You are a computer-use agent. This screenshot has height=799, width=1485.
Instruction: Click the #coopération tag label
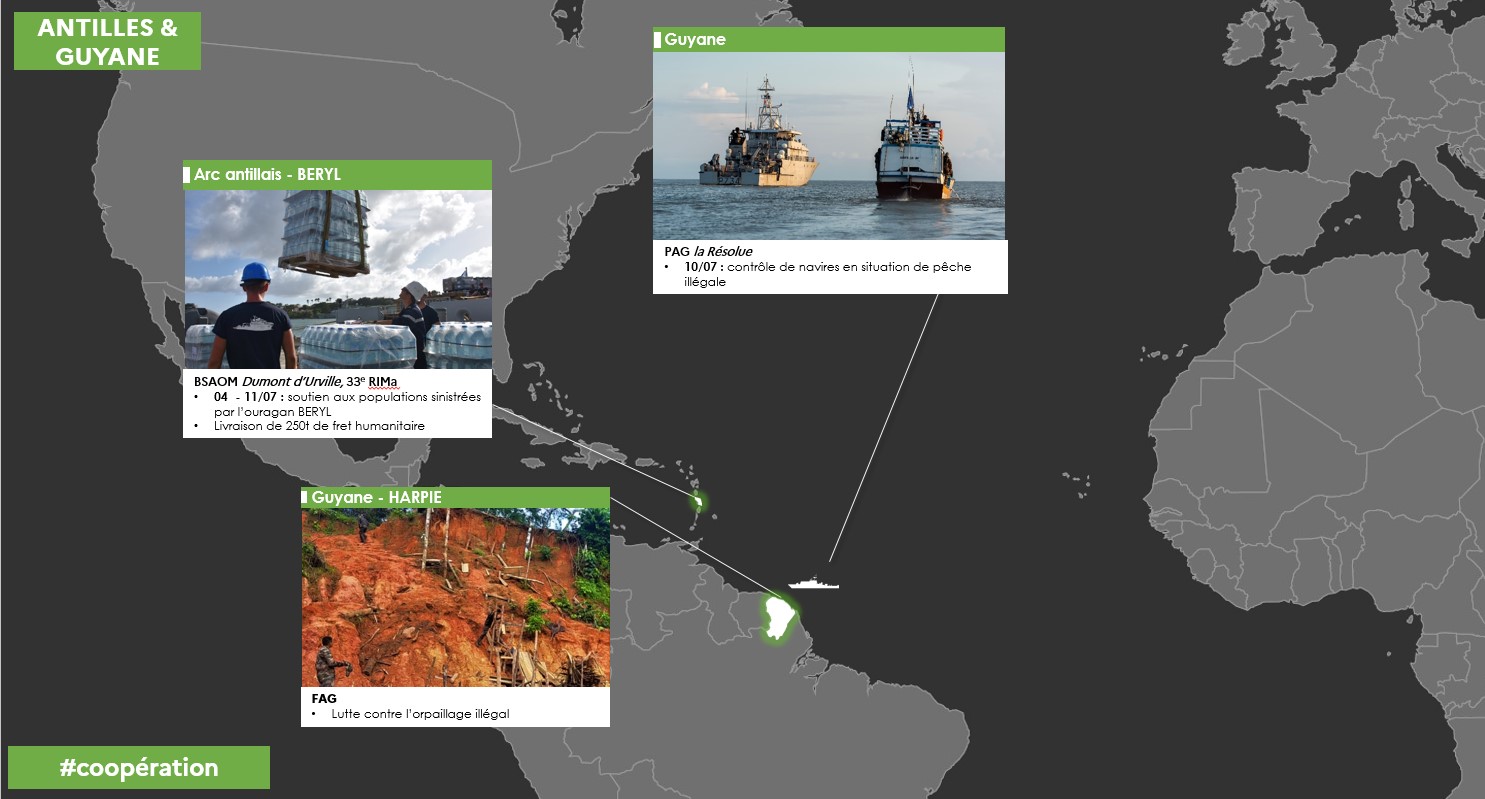139,767
